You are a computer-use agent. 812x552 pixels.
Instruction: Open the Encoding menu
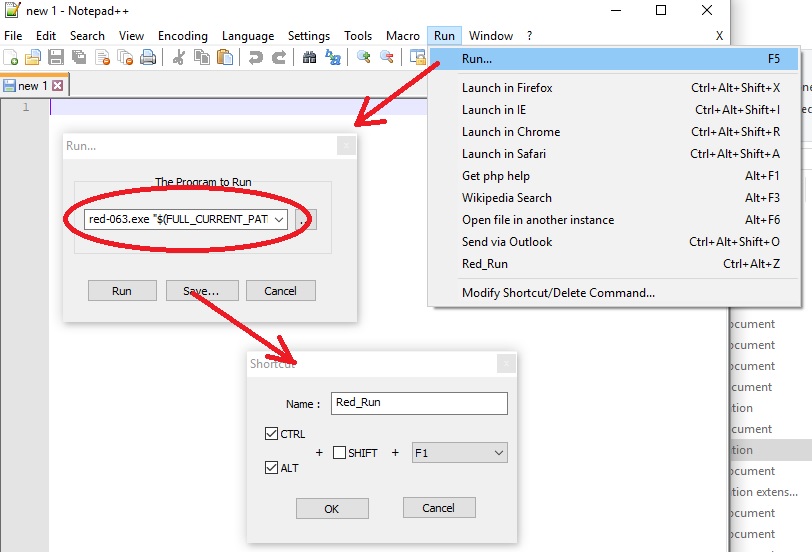pos(183,36)
